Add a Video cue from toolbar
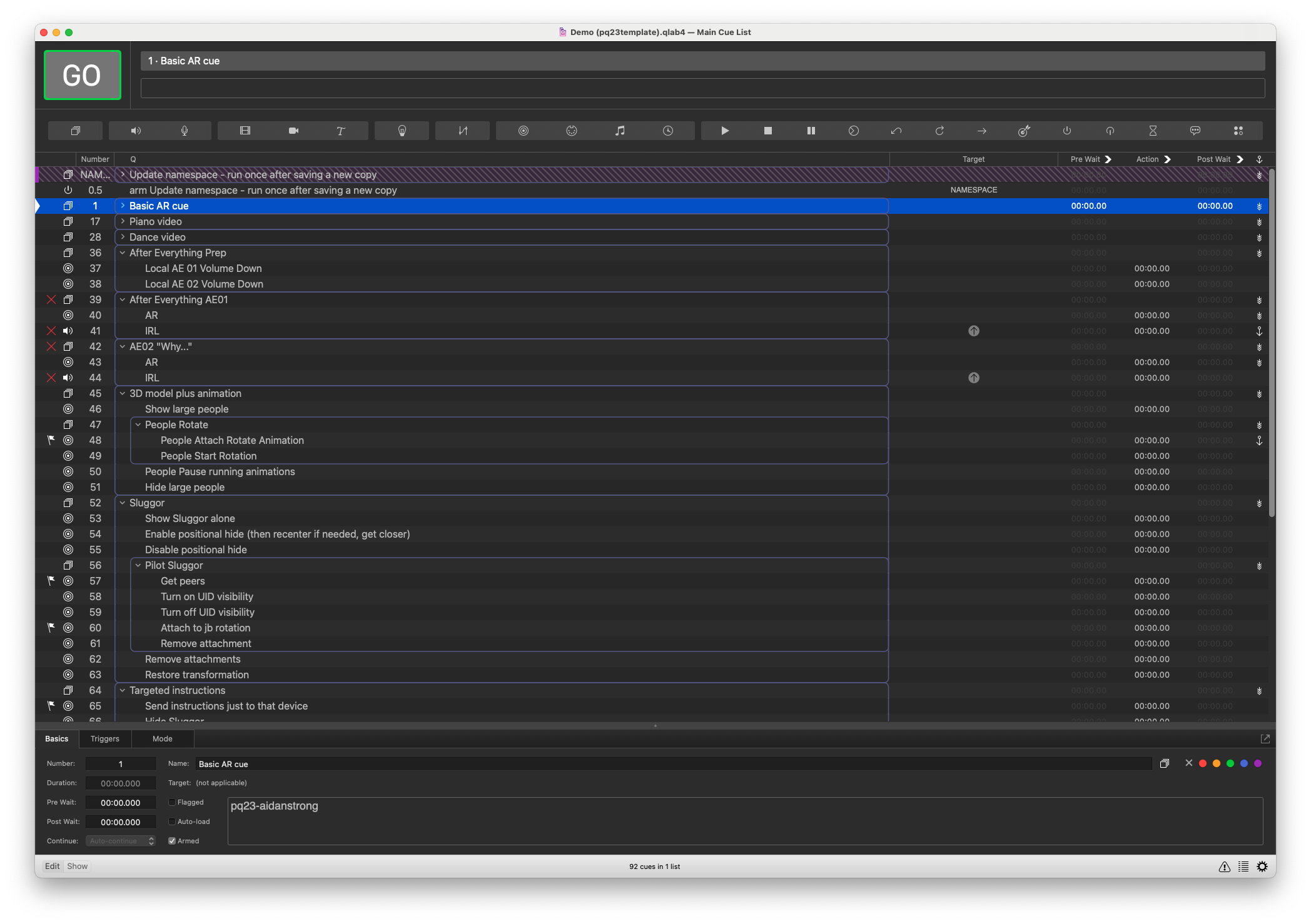Image resolution: width=1311 pixels, height=924 pixels. [245, 131]
